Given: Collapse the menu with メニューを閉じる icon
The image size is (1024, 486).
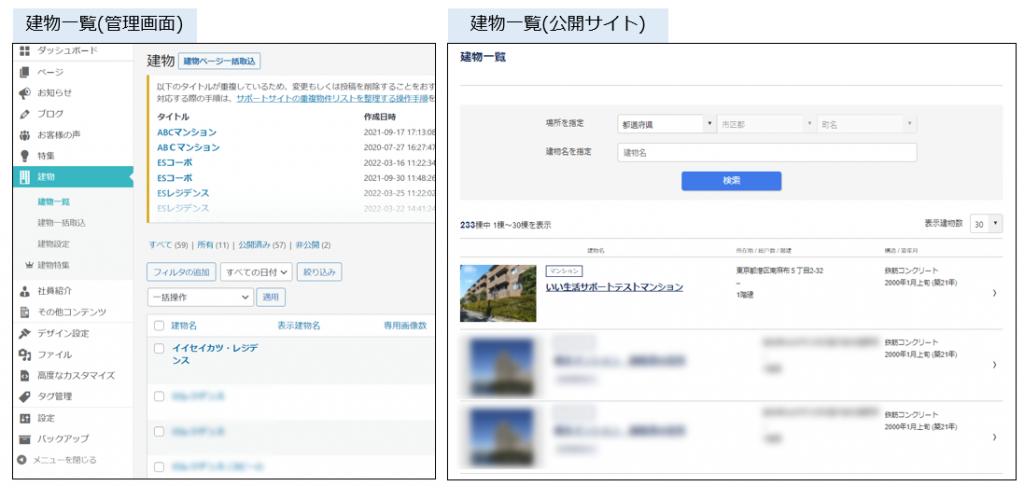Looking at the screenshot, I should coord(23,460).
